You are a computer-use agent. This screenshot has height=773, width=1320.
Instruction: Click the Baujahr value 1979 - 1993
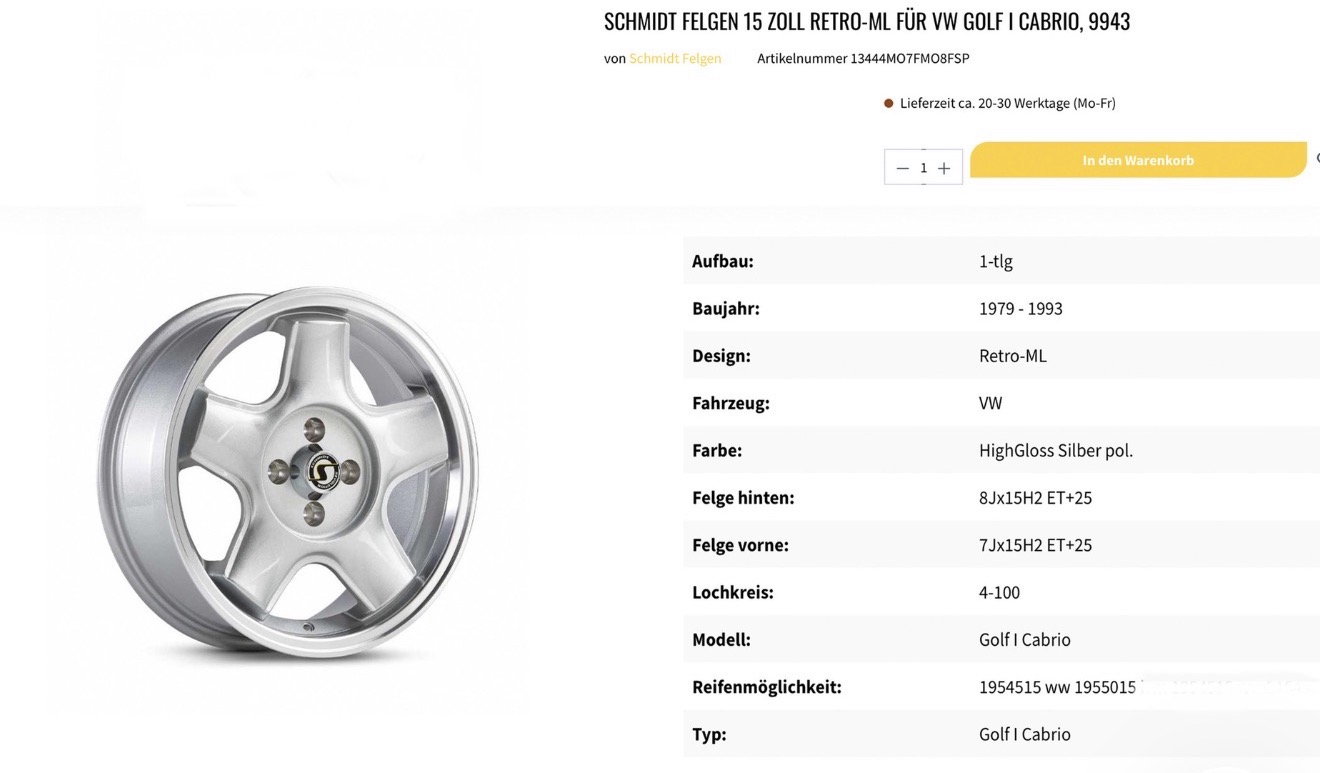click(1020, 308)
